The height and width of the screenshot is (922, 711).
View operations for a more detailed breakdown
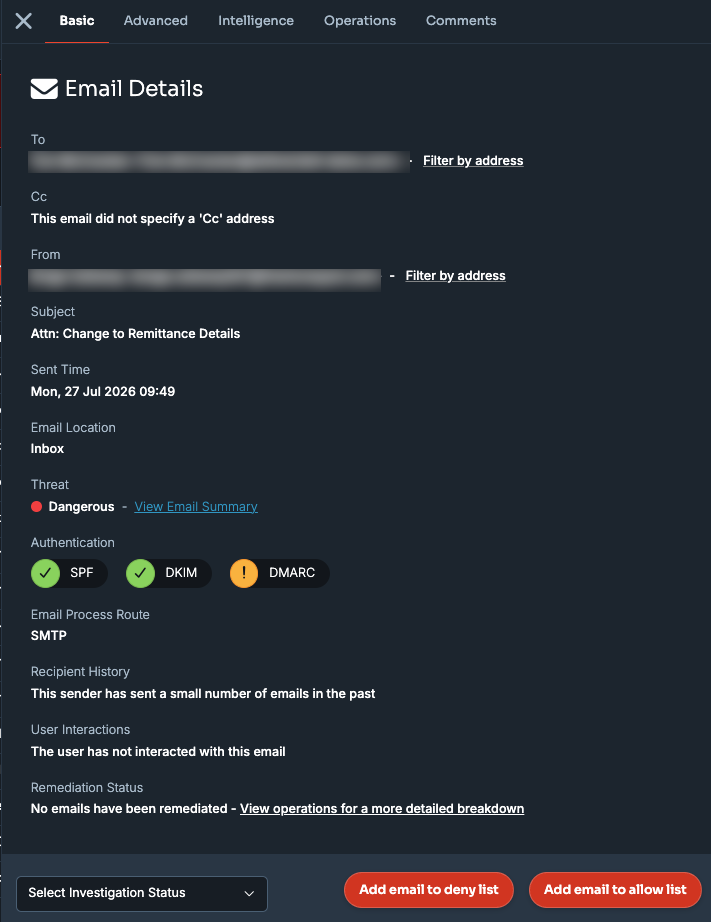click(382, 809)
